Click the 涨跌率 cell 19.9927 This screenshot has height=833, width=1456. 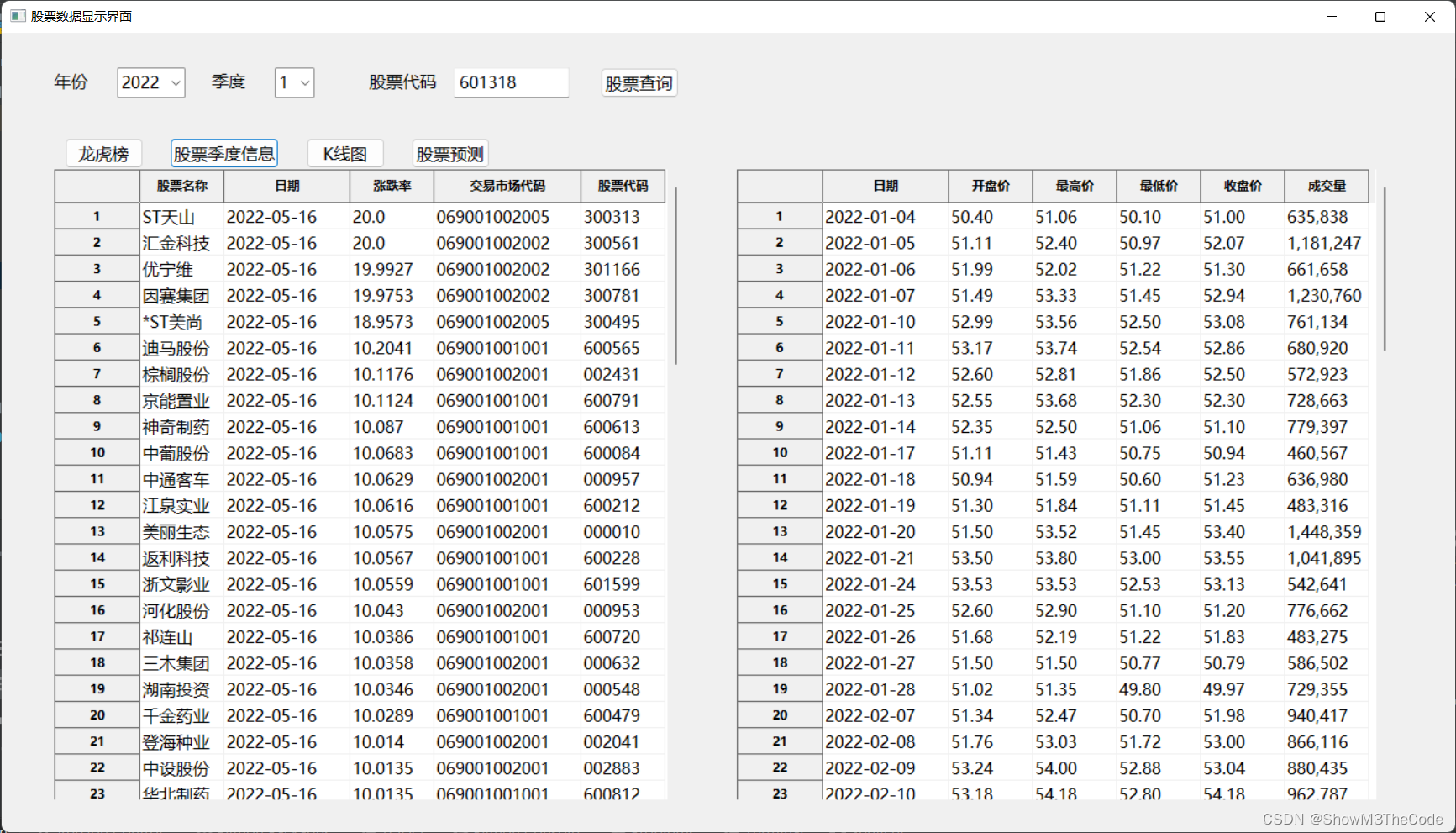[392, 269]
